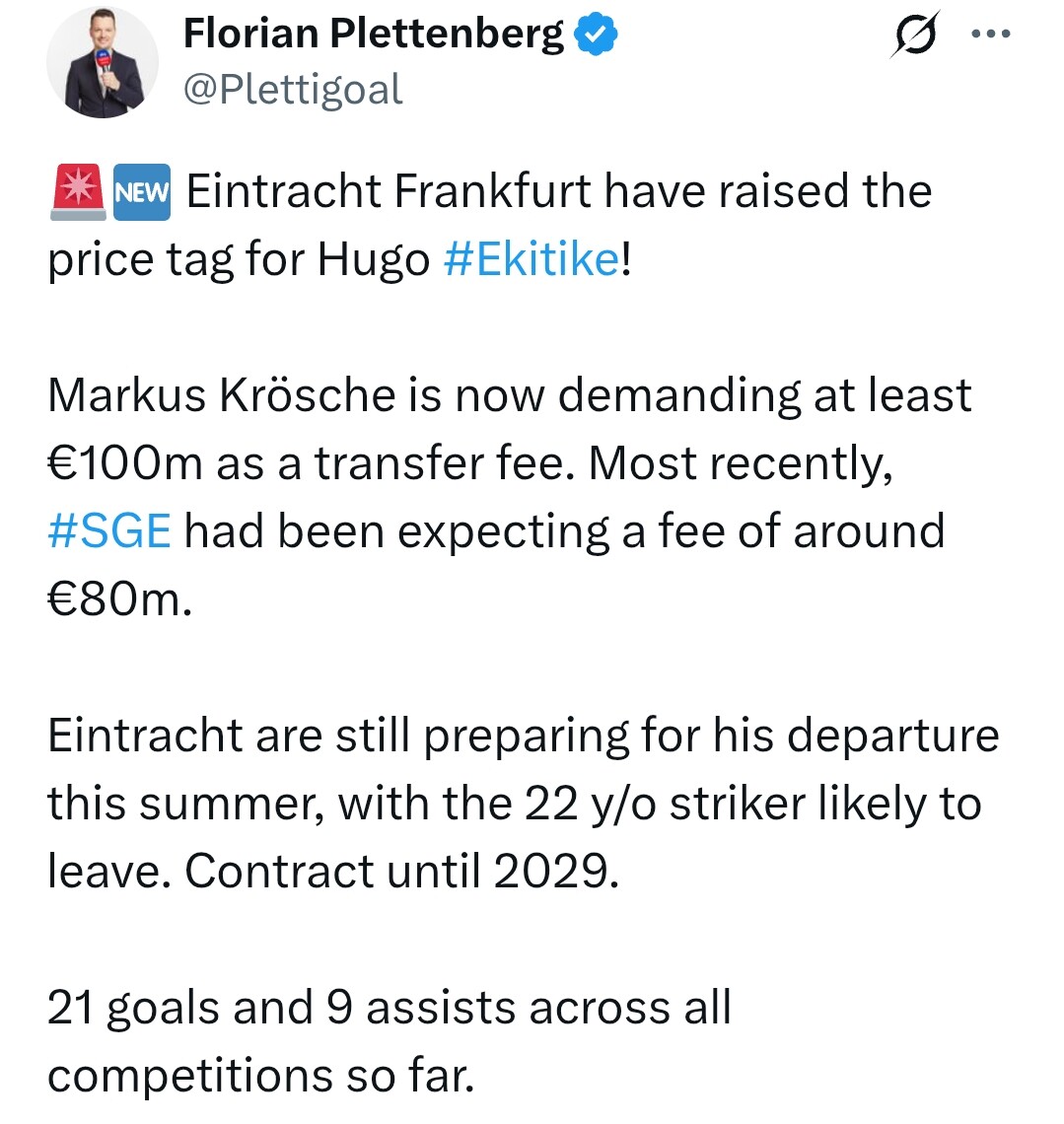1064x1124 pixels.
Task: Open the three-dot more options menu
Action: (x=991, y=33)
